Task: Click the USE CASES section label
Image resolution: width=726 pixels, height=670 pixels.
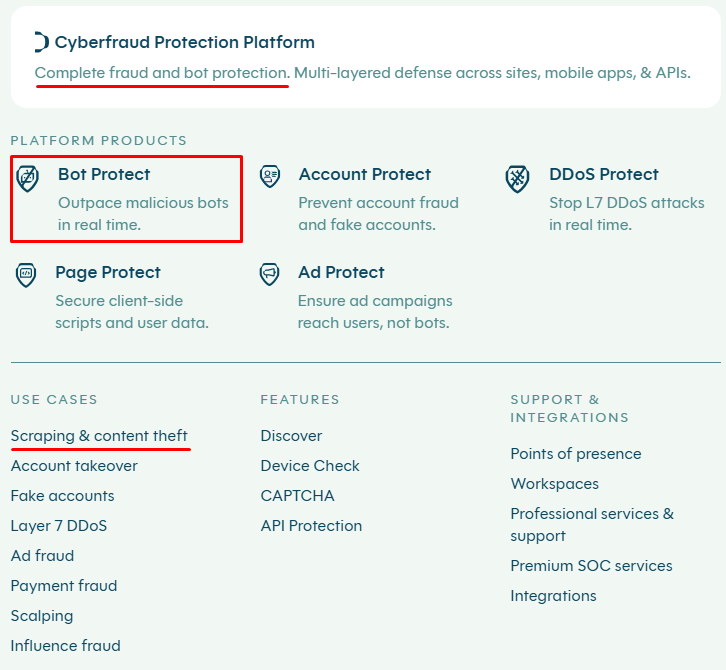Action: click(x=54, y=399)
